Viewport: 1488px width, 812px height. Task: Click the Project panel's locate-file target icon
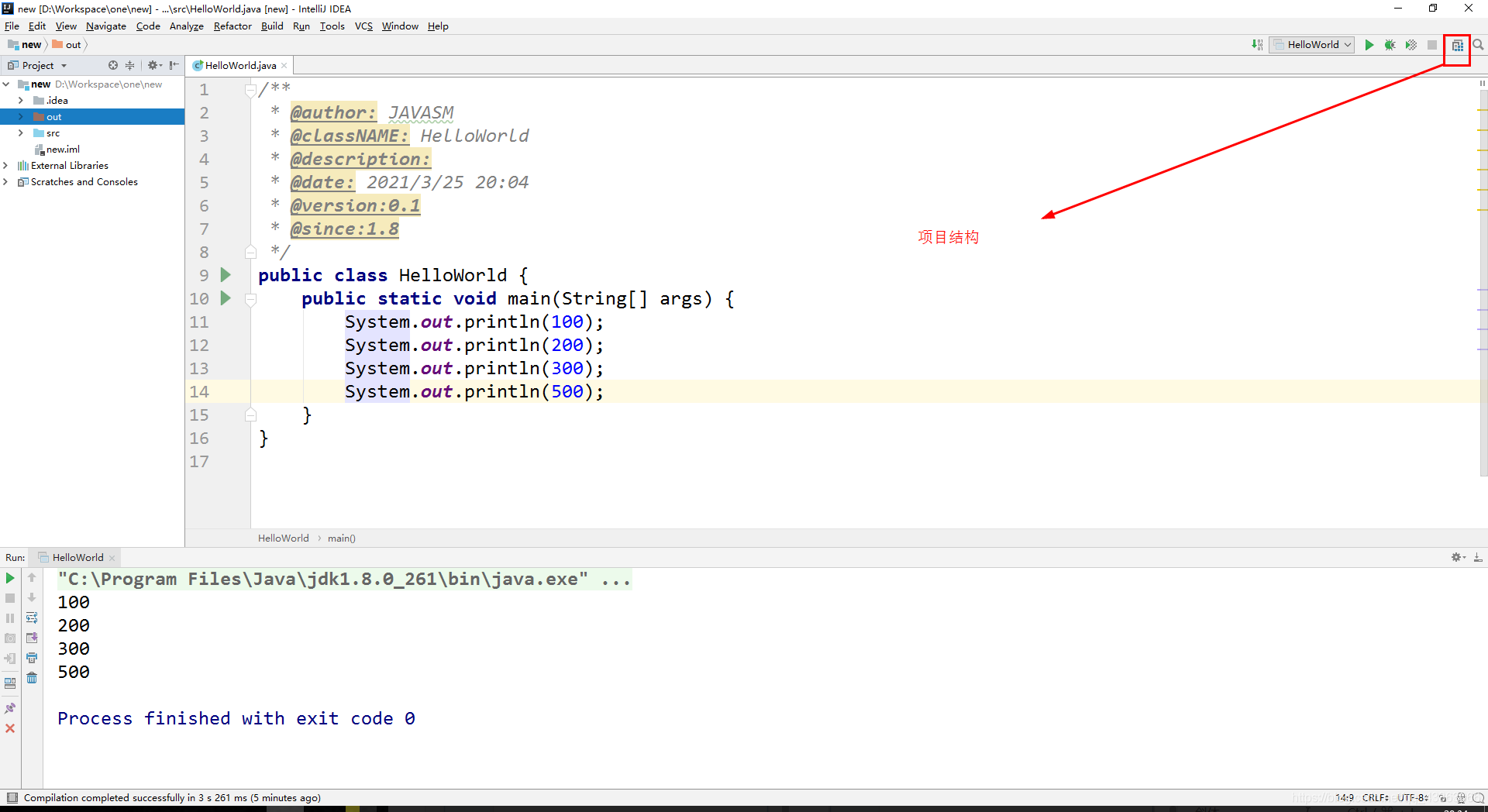click(x=113, y=65)
